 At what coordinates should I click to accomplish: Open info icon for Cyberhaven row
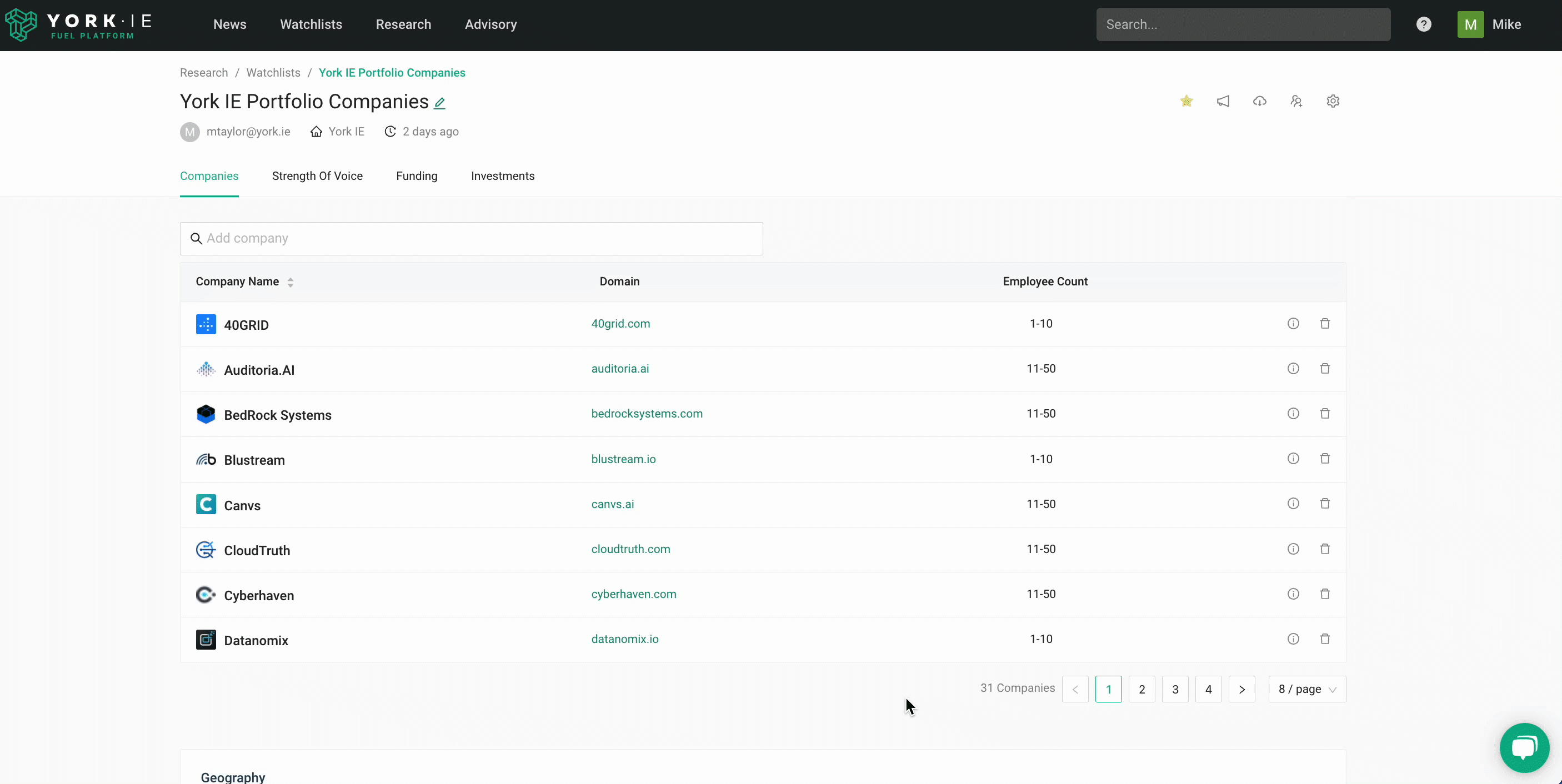point(1293,594)
